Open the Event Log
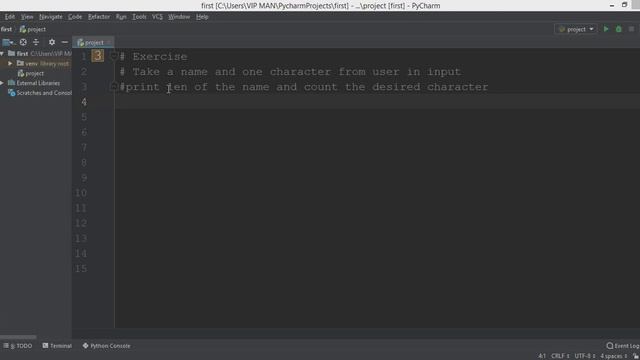This screenshot has height=360, width=640. (x=623, y=346)
